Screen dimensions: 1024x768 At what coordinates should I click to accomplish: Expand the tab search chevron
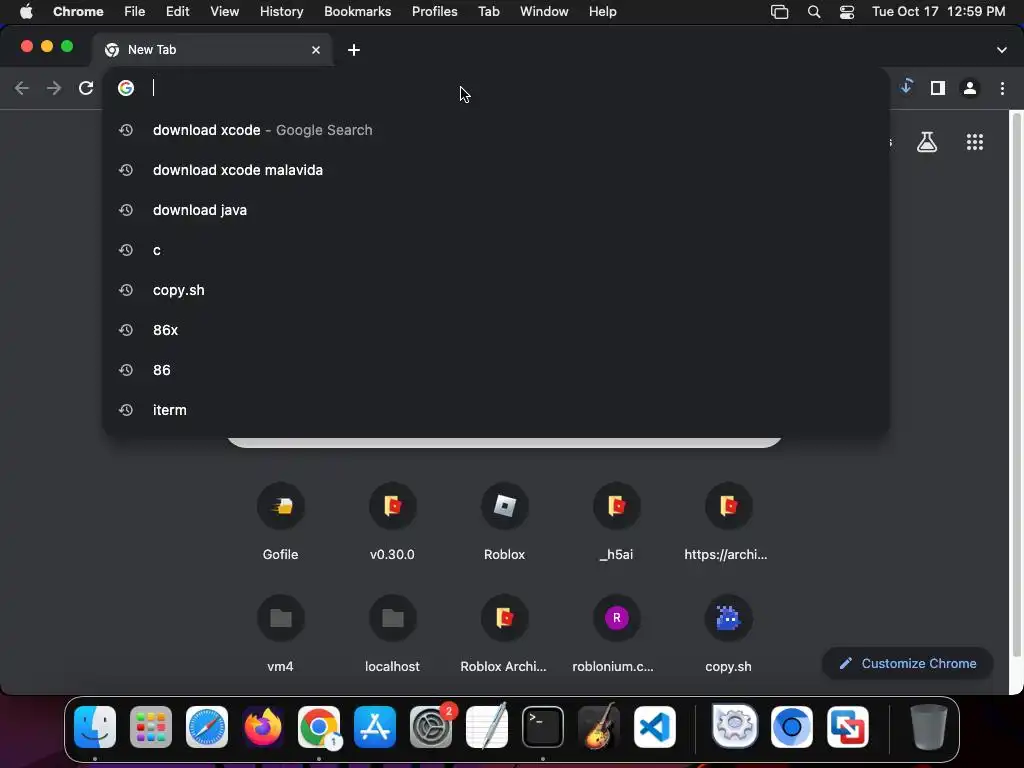[x=1002, y=50]
